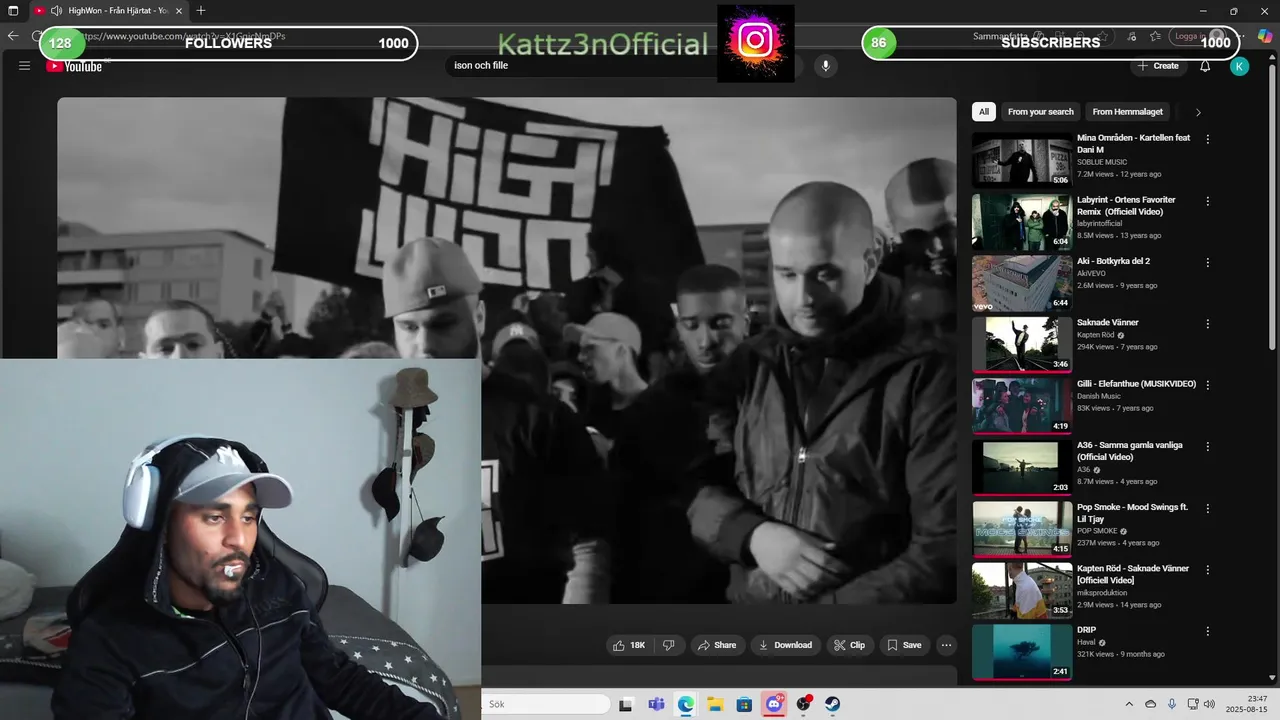Dislike the video
1280x720 pixels.
click(x=668, y=645)
